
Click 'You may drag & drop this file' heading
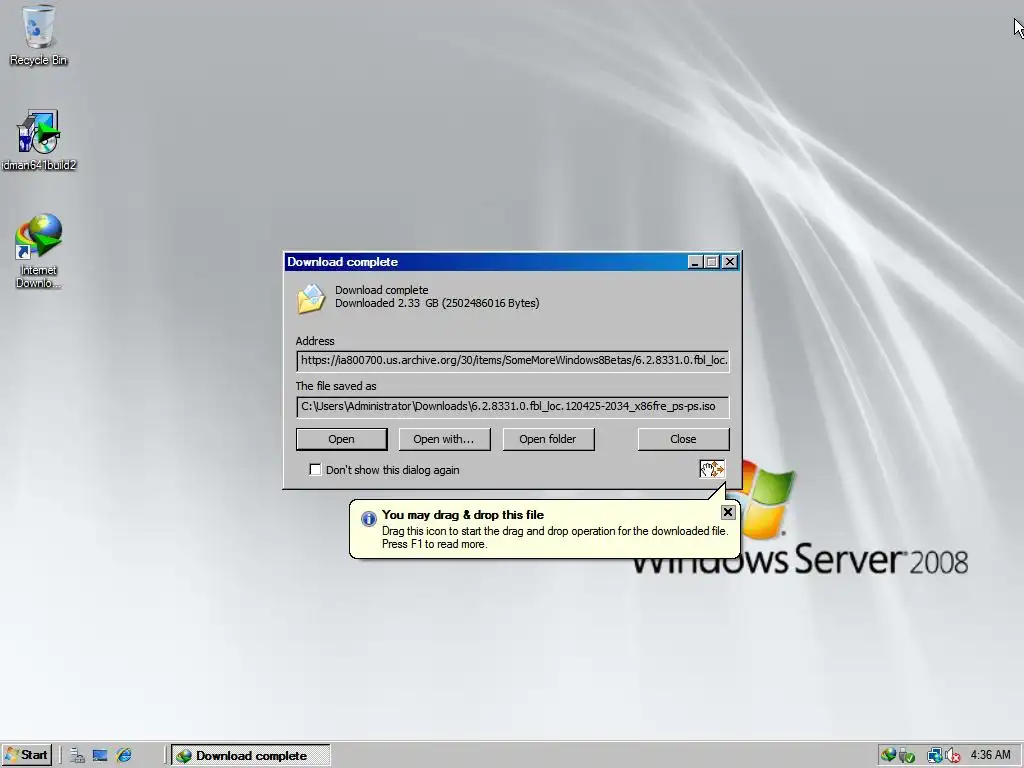tap(462, 515)
